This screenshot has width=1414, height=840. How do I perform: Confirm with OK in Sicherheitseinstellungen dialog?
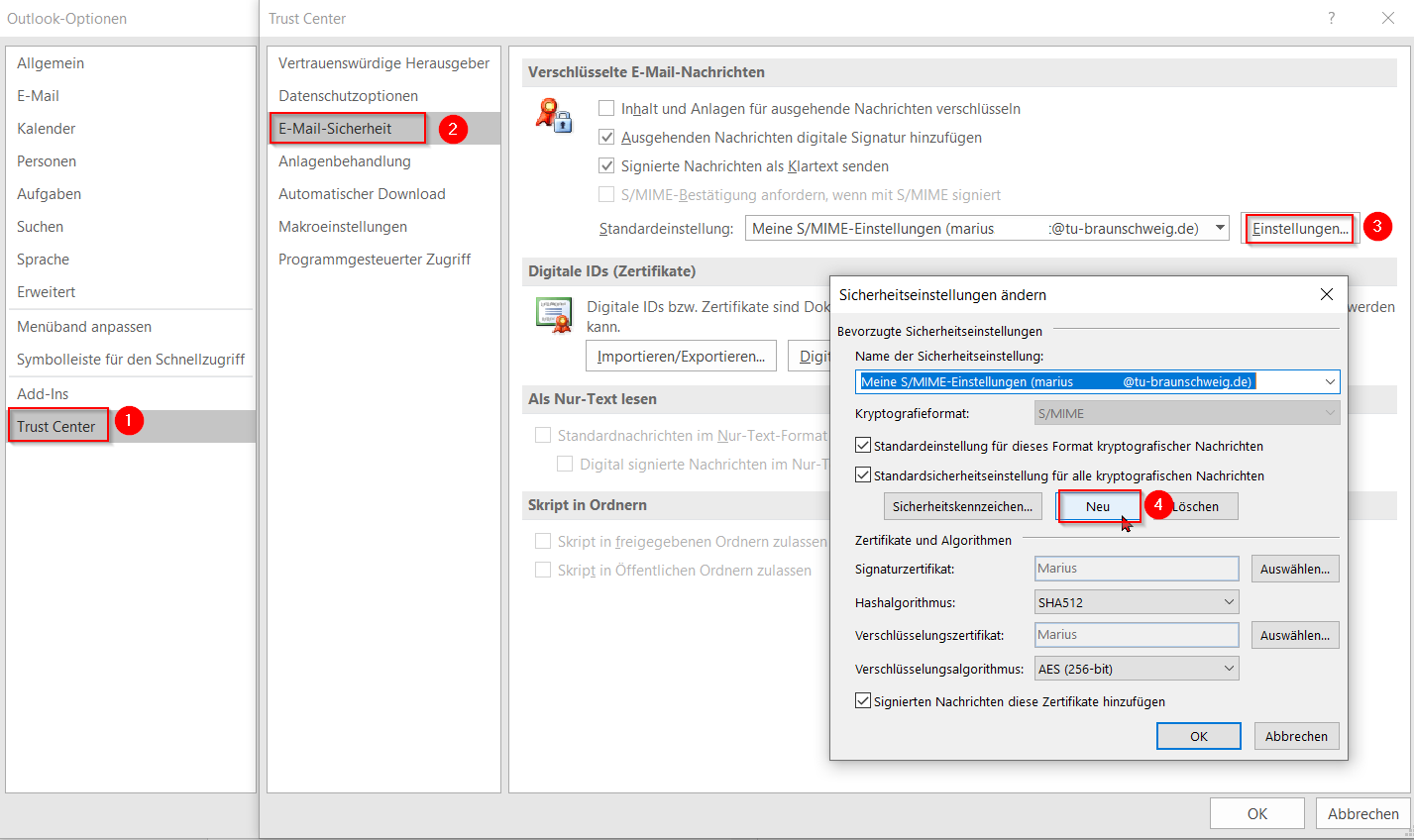point(1199,736)
